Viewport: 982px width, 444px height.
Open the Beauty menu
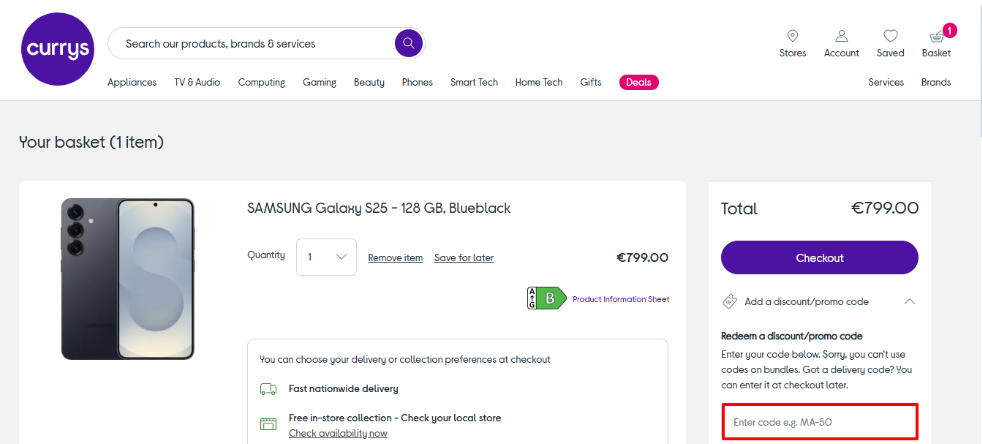click(369, 82)
